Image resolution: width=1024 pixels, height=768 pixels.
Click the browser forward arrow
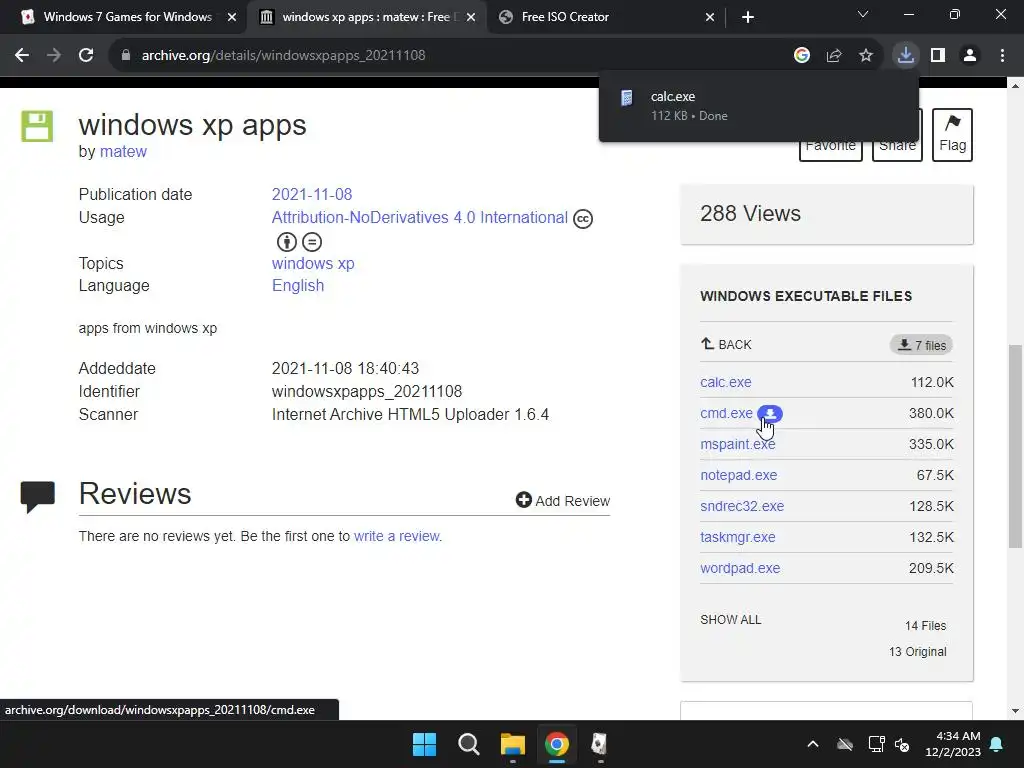(54, 56)
